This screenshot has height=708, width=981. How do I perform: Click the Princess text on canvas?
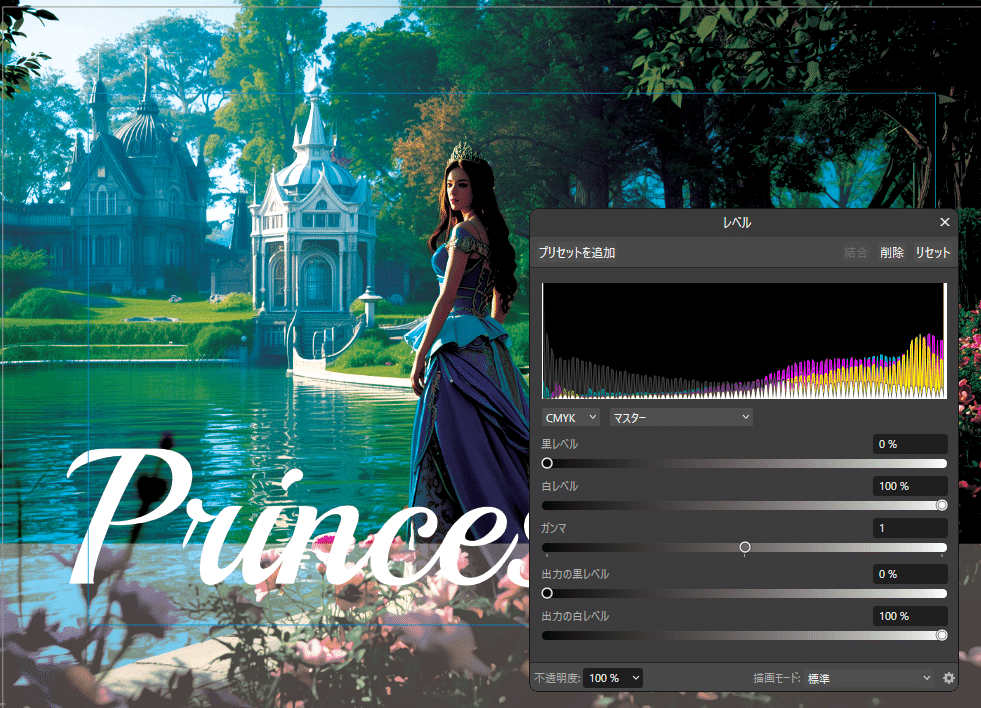tap(300, 519)
